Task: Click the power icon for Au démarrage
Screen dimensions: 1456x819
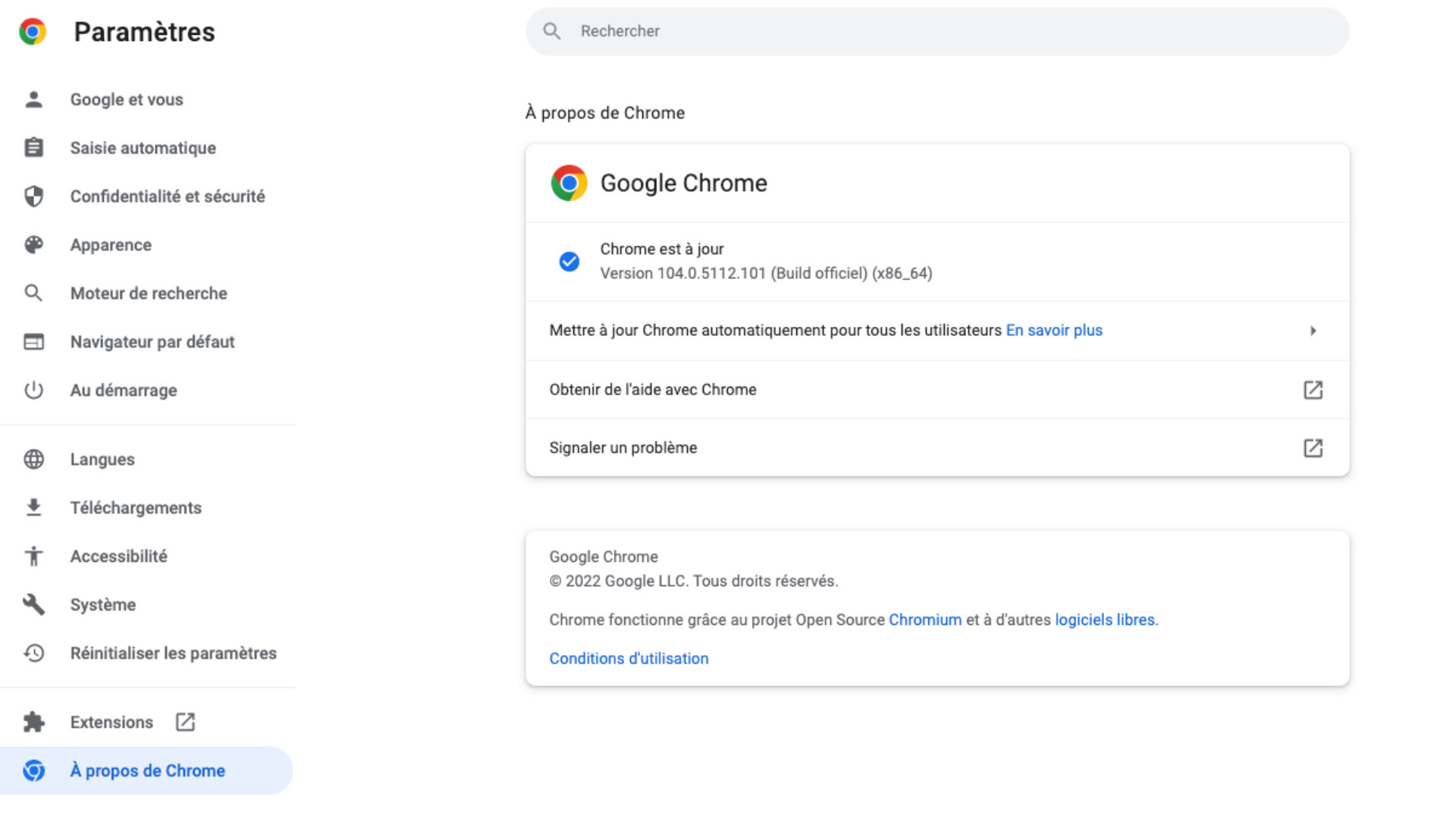Action: pyautogui.click(x=33, y=390)
